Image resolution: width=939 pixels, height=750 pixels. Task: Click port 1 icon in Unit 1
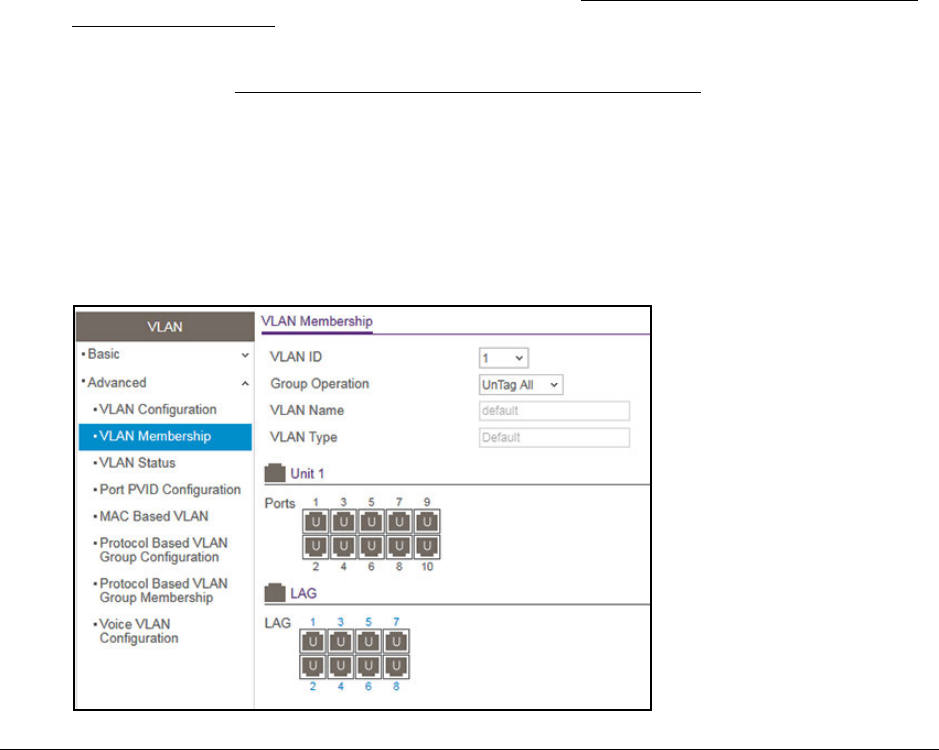point(316,522)
